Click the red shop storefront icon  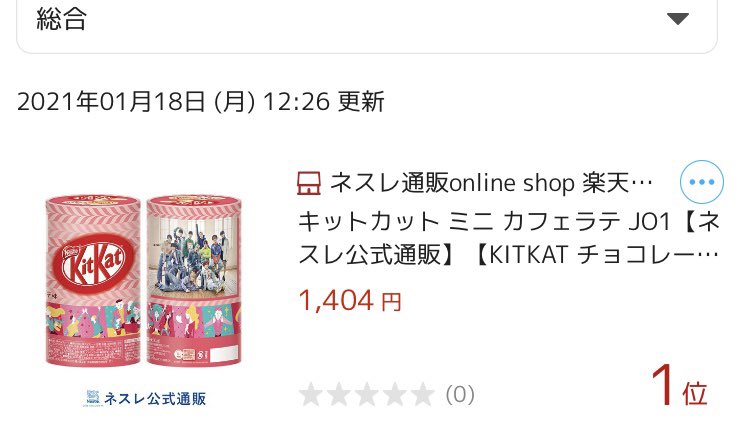[309, 183]
